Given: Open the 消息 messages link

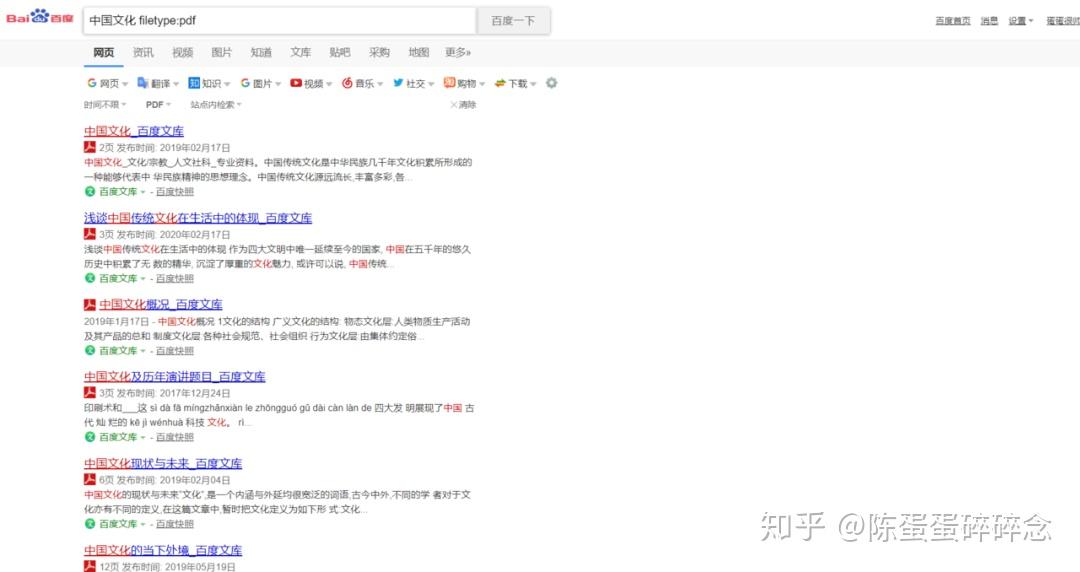Looking at the screenshot, I should pos(989,21).
